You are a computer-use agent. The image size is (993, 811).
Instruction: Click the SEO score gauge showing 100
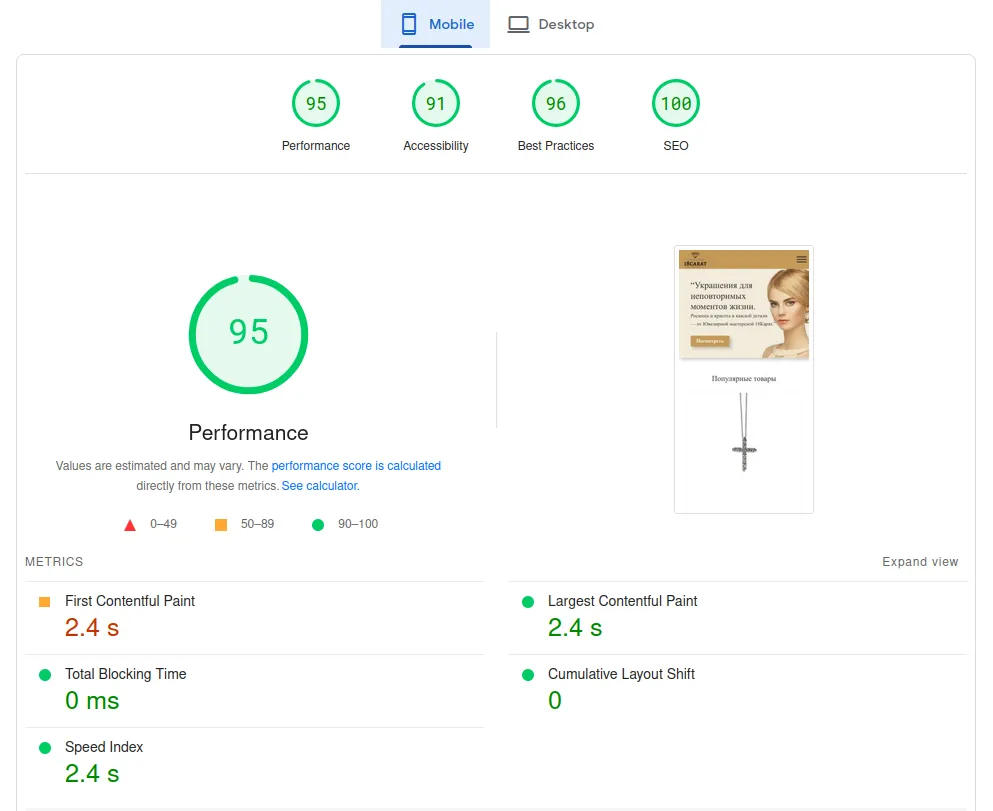click(x=676, y=103)
